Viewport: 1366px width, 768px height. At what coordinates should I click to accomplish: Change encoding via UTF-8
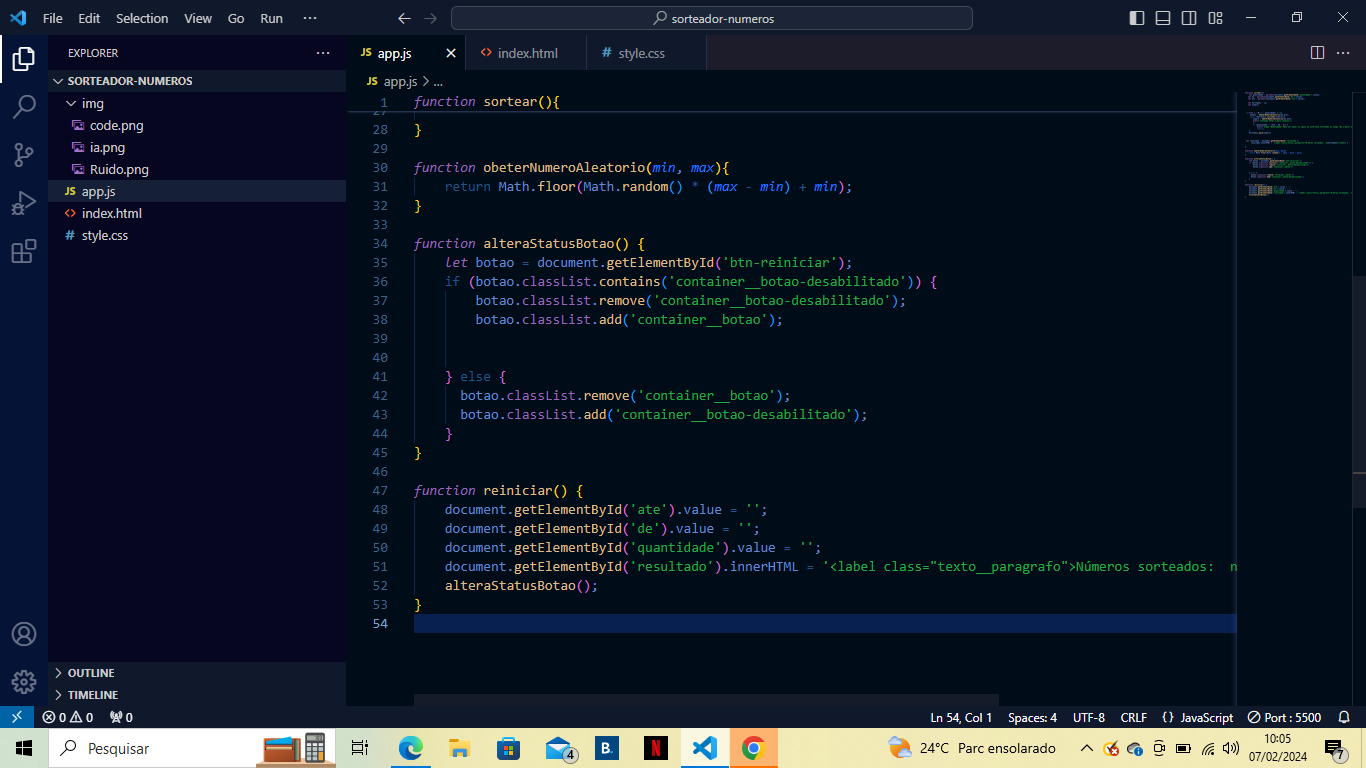click(x=1089, y=717)
